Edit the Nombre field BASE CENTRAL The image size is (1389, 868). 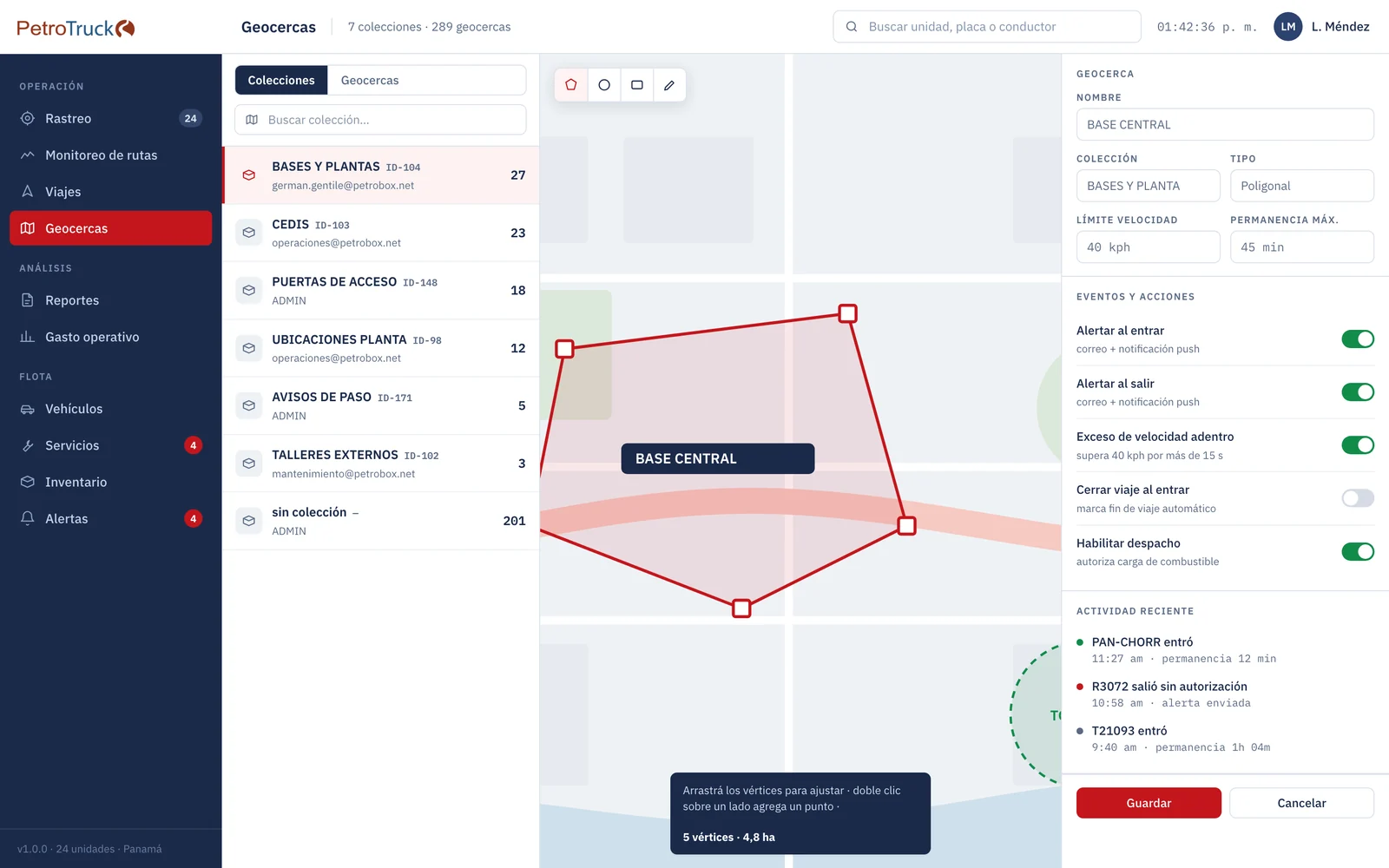click(x=1225, y=125)
